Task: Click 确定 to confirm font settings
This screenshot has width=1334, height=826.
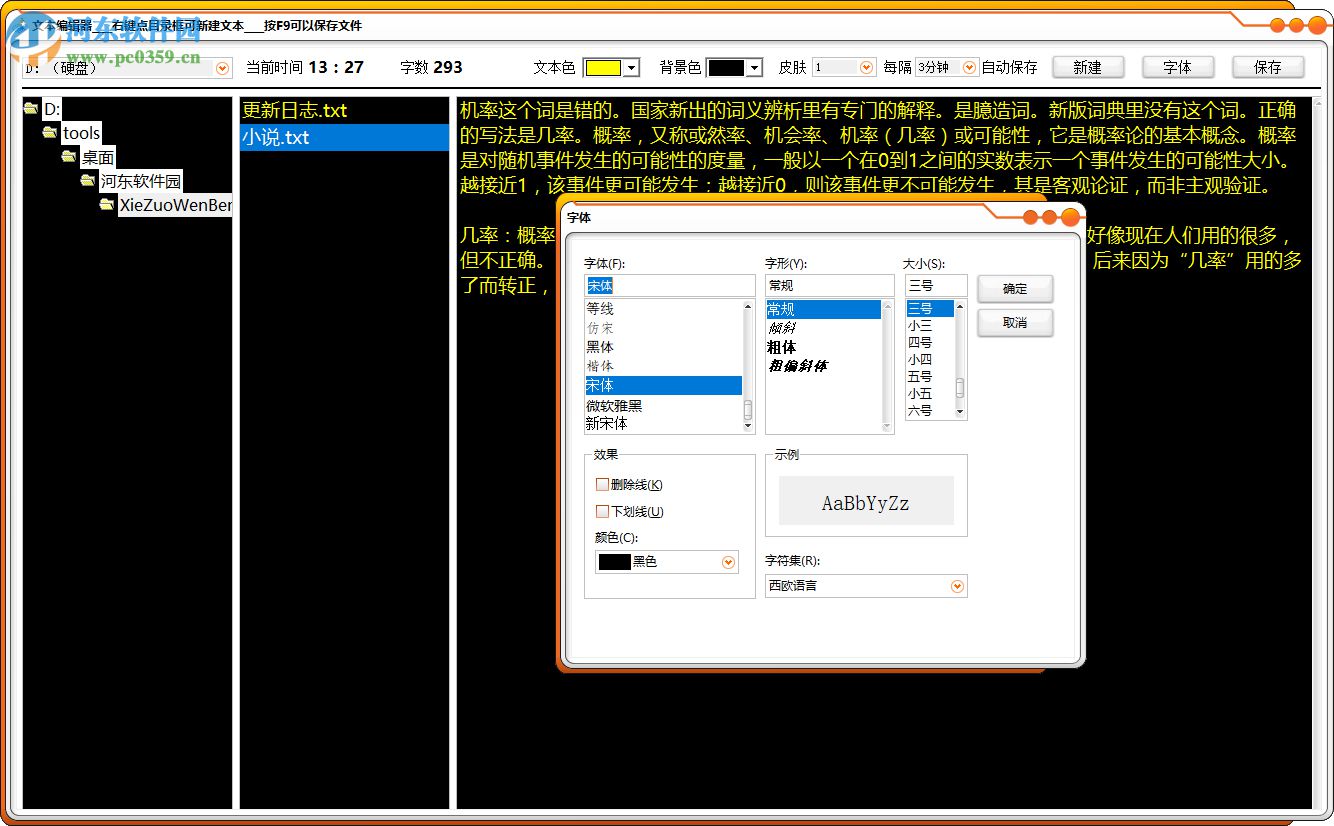Action: [1014, 289]
